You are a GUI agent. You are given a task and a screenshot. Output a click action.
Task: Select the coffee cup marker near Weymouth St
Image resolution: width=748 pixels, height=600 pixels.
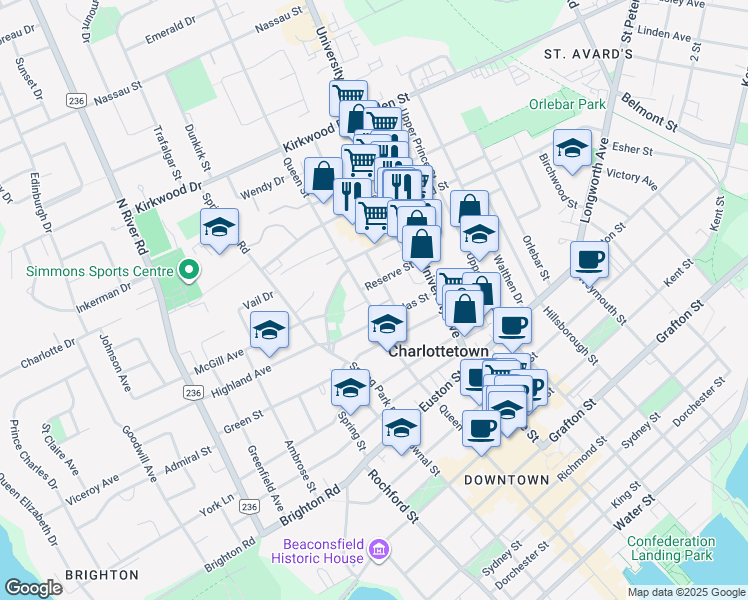click(589, 260)
